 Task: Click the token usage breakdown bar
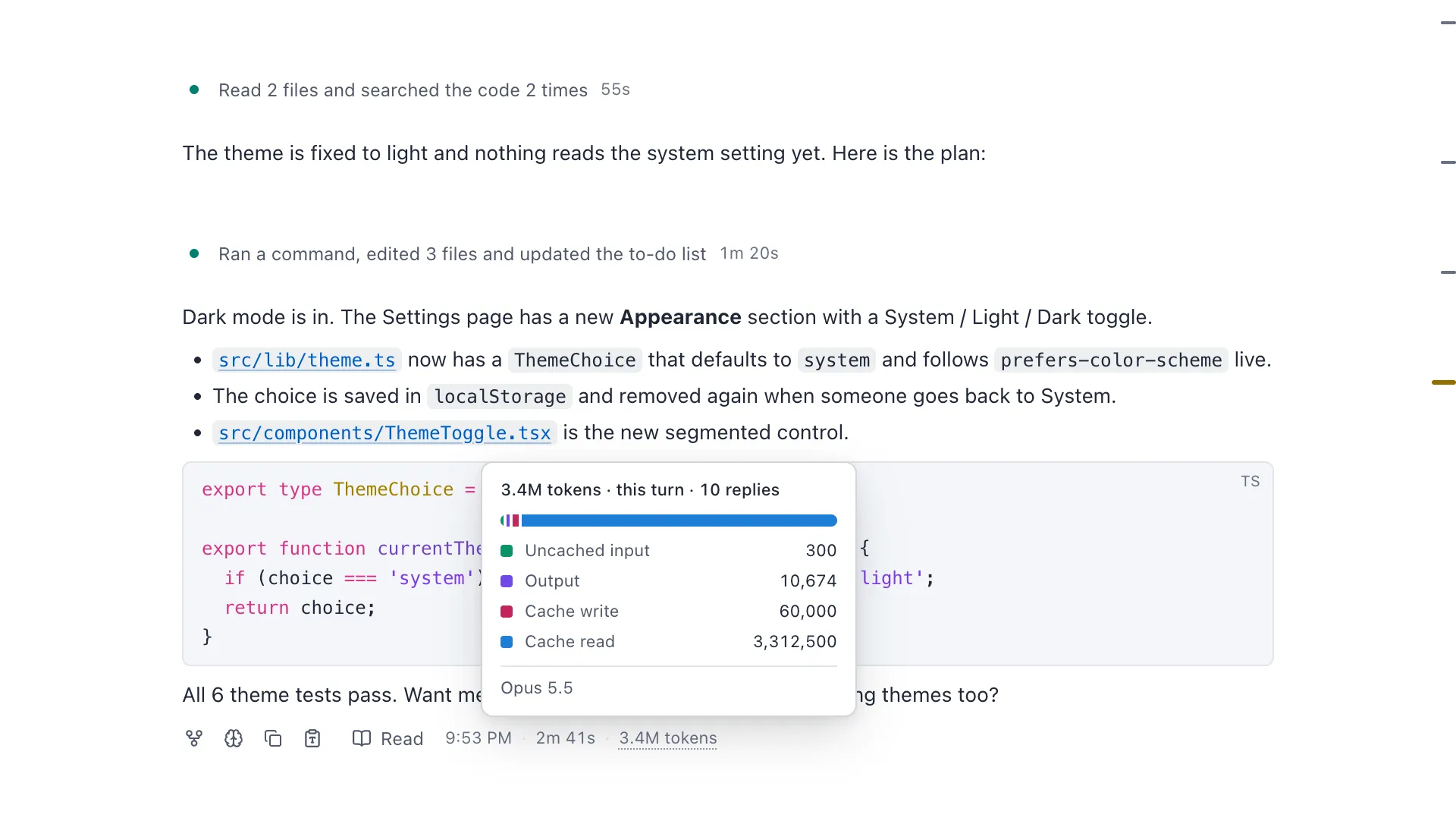(x=668, y=521)
